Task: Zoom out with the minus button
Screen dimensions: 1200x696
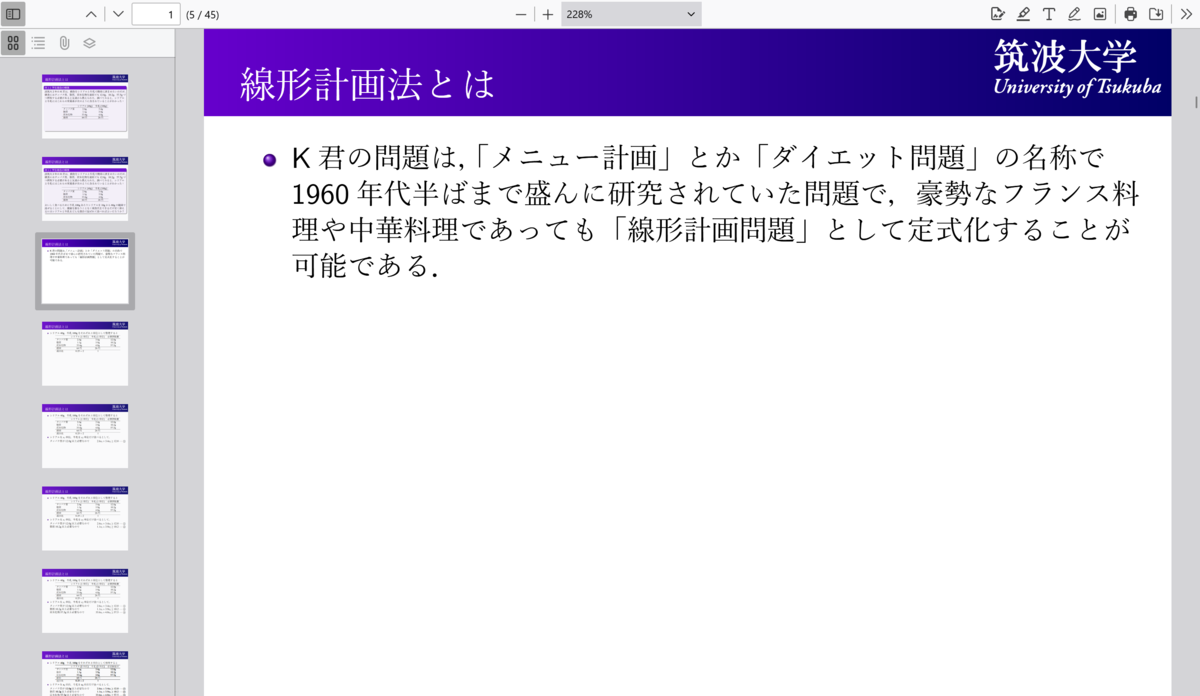Action: tap(520, 14)
